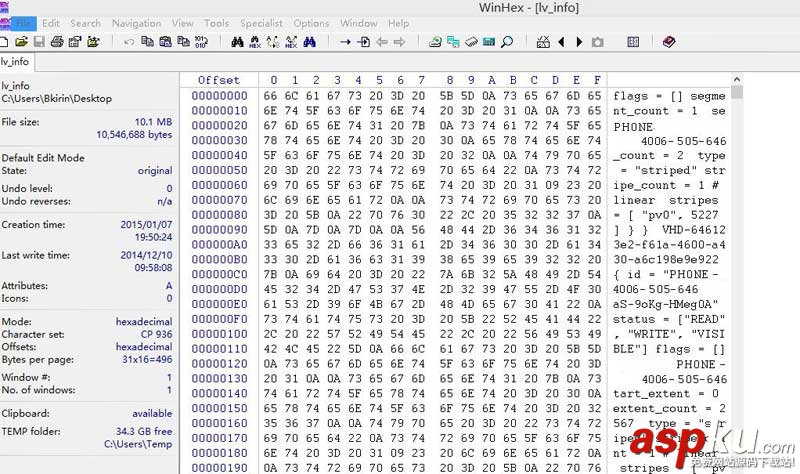800x474 pixels.
Task: Select the lv_info document tab
Action: pyautogui.click(x=15, y=62)
